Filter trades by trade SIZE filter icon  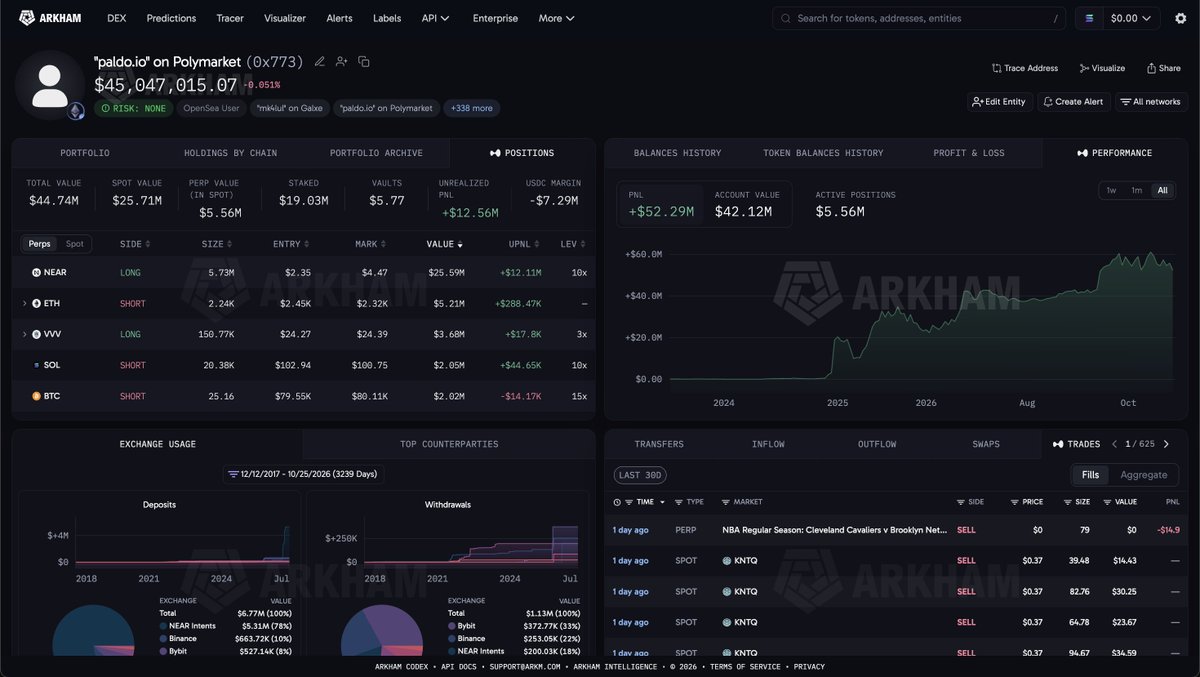1068,502
